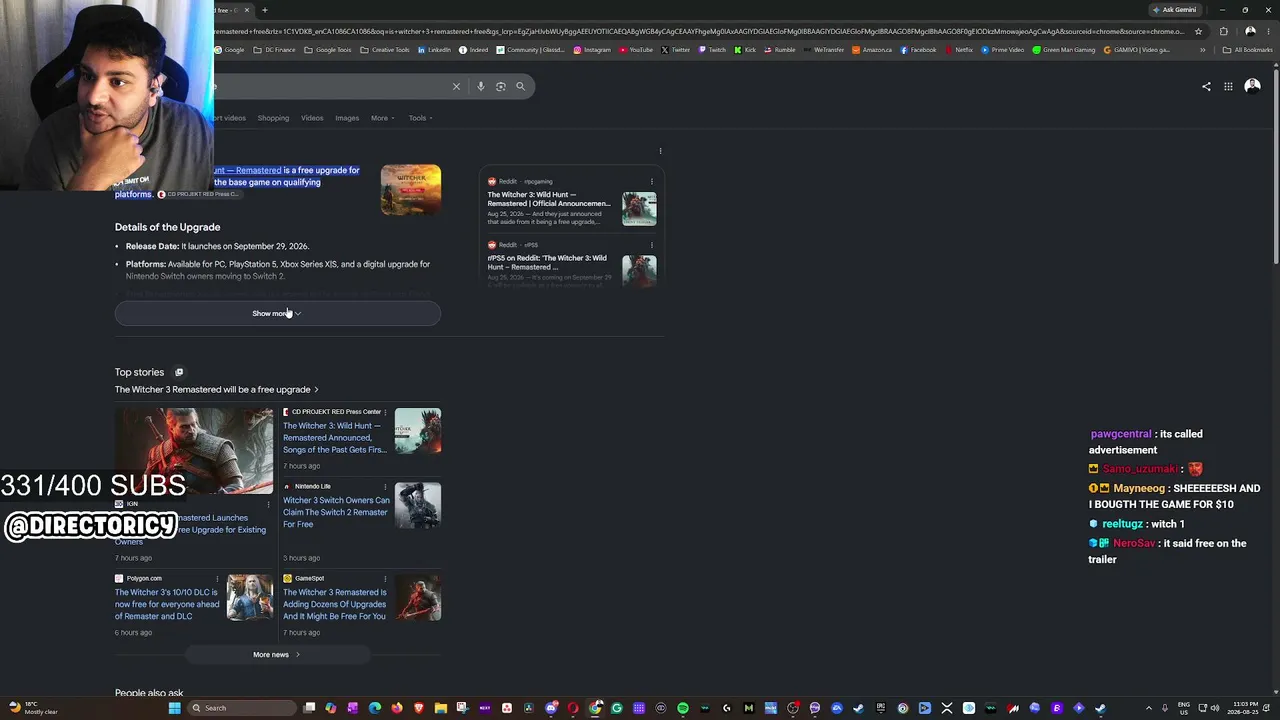Image resolution: width=1280 pixels, height=720 pixels.
Task: Open the Netflix bookmark
Action: click(959, 50)
